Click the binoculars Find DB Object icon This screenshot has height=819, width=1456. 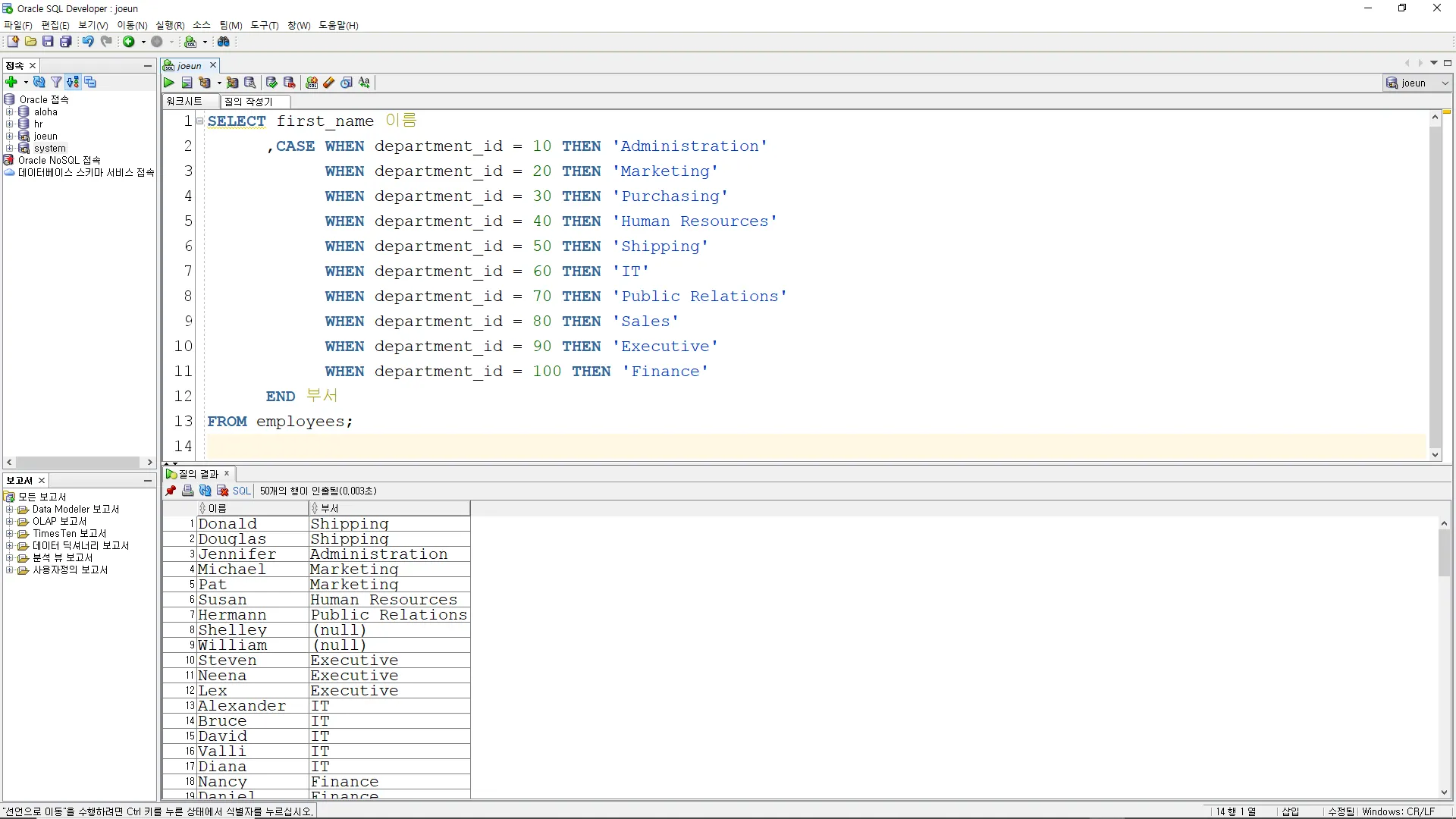click(224, 42)
